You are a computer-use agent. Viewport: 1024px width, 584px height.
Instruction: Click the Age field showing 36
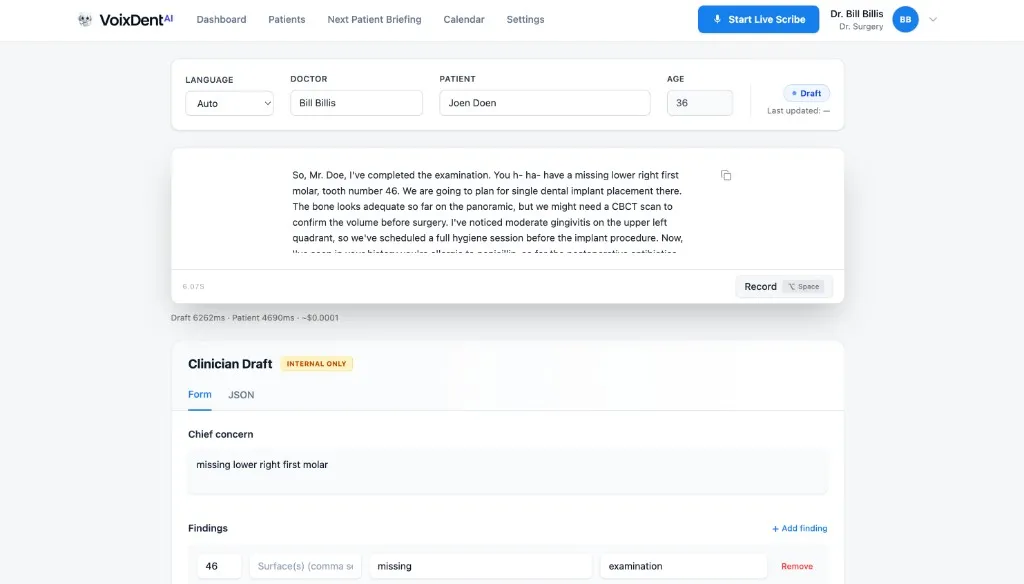(x=699, y=103)
